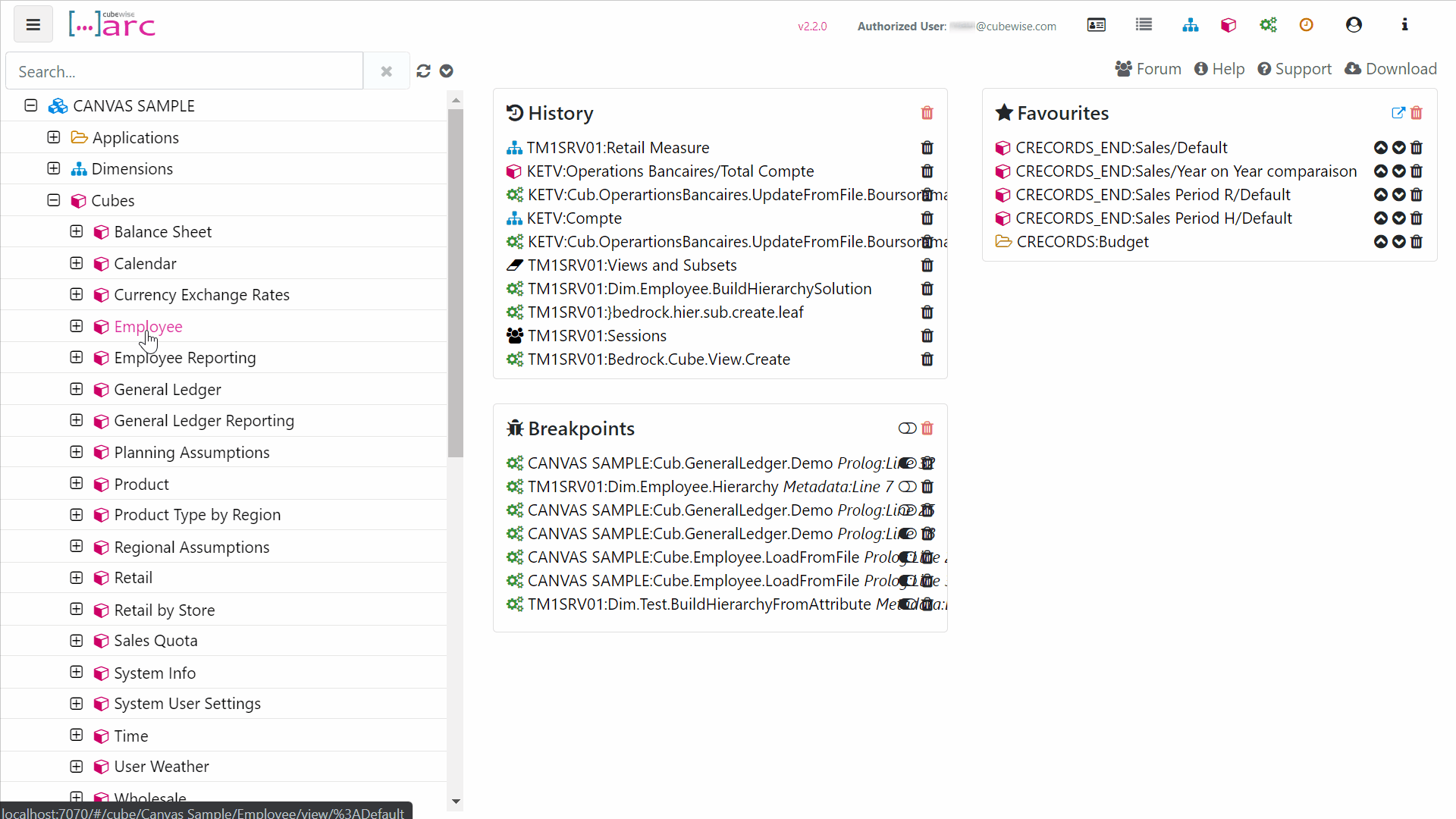Click the tree panel scrollbar thumb

pyautogui.click(x=455, y=283)
